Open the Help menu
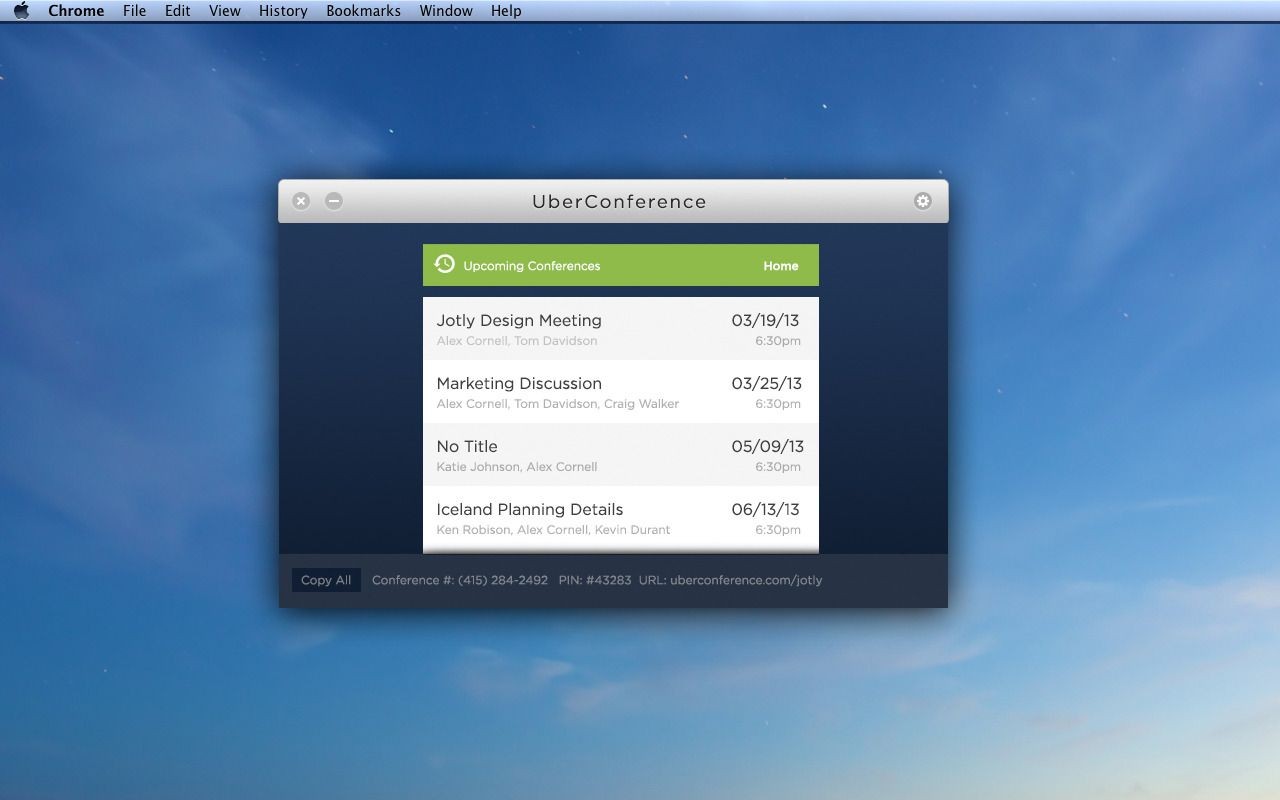 click(x=506, y=11)
